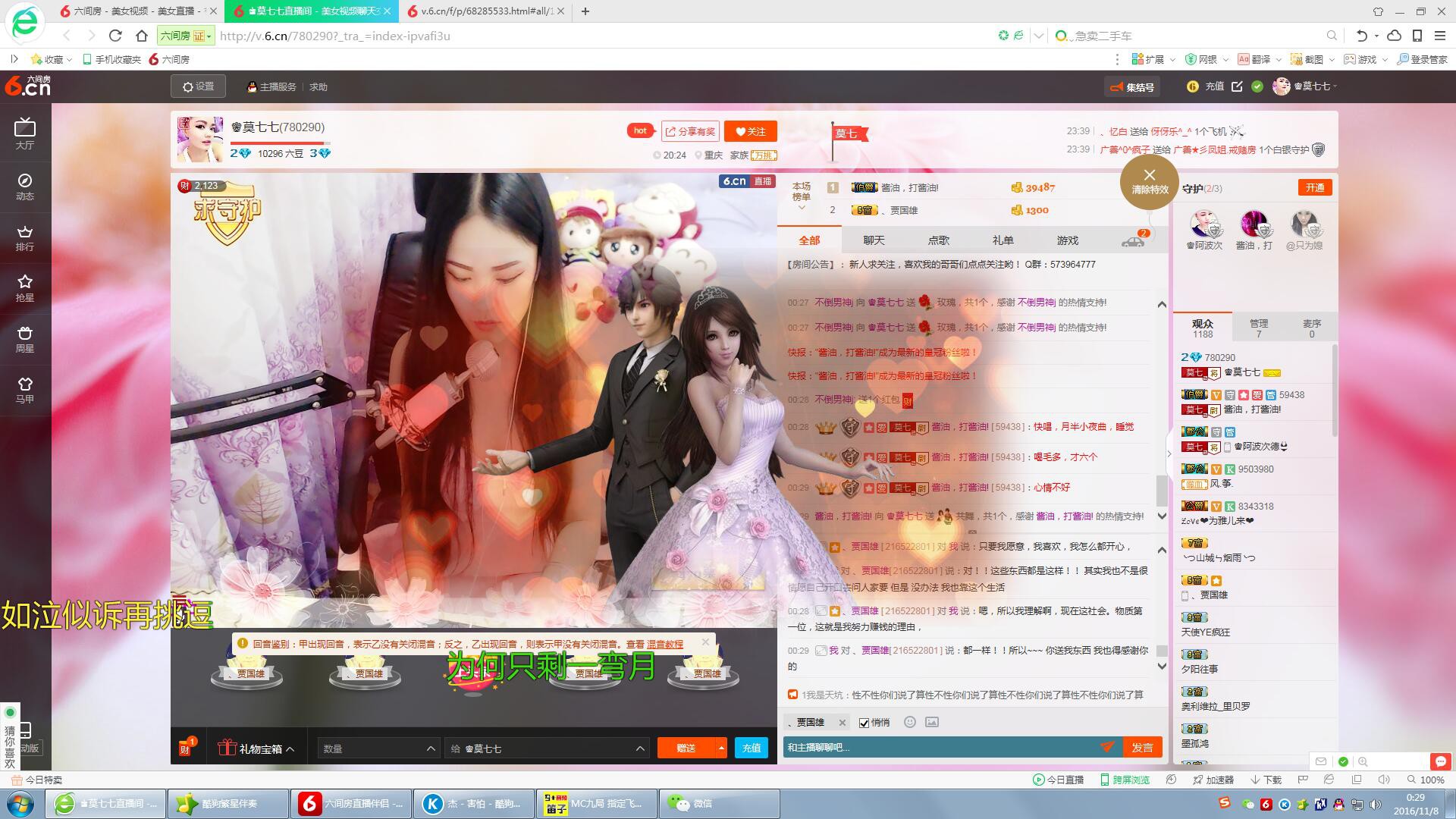Click the red packet 财 icon near gift box

click(186, 747)
